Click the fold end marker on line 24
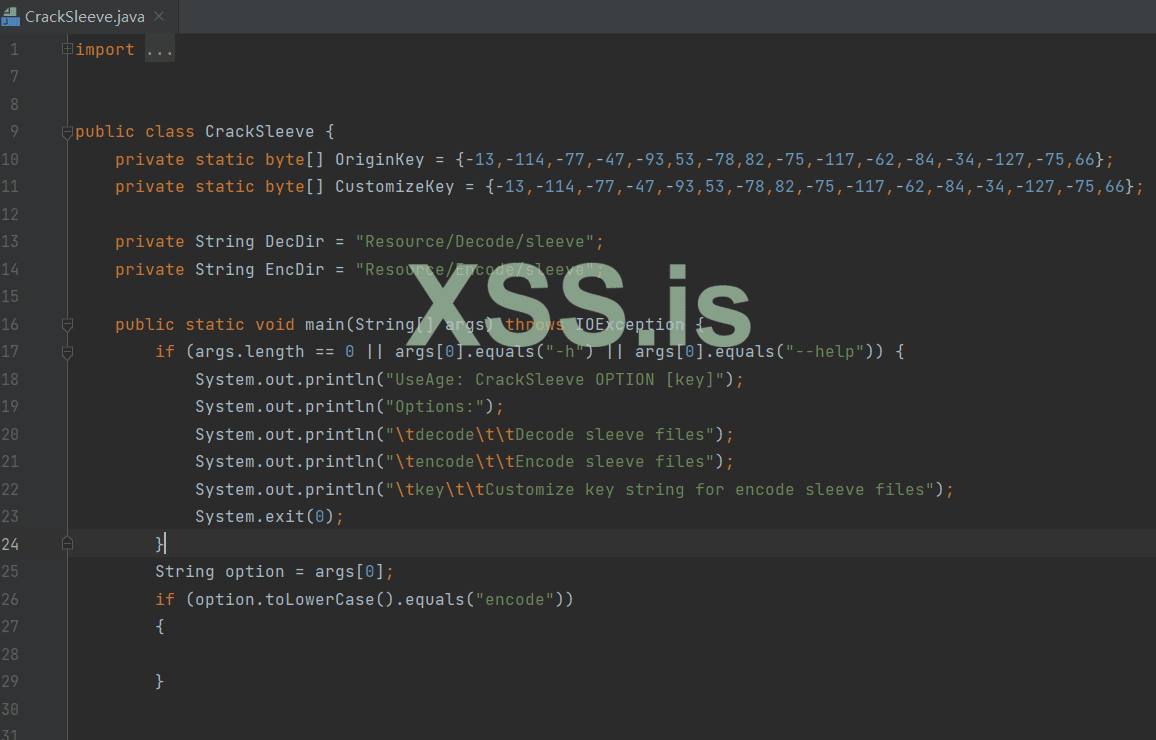This screenshot has width=1156, height=740. coord(67,544)
